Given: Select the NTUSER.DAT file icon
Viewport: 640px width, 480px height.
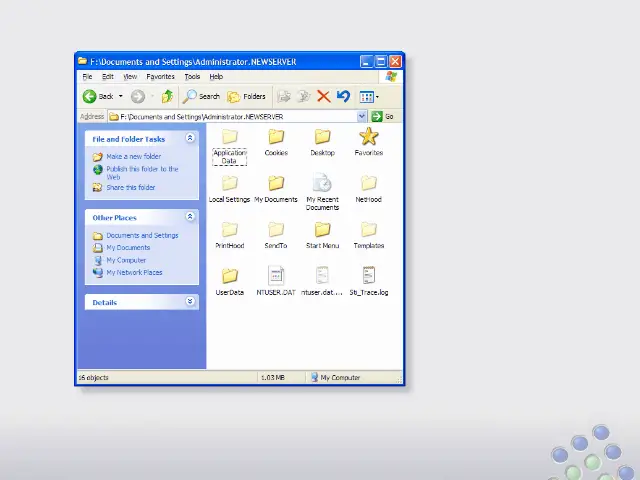Looking at the screenshot, I should point(276,275).
